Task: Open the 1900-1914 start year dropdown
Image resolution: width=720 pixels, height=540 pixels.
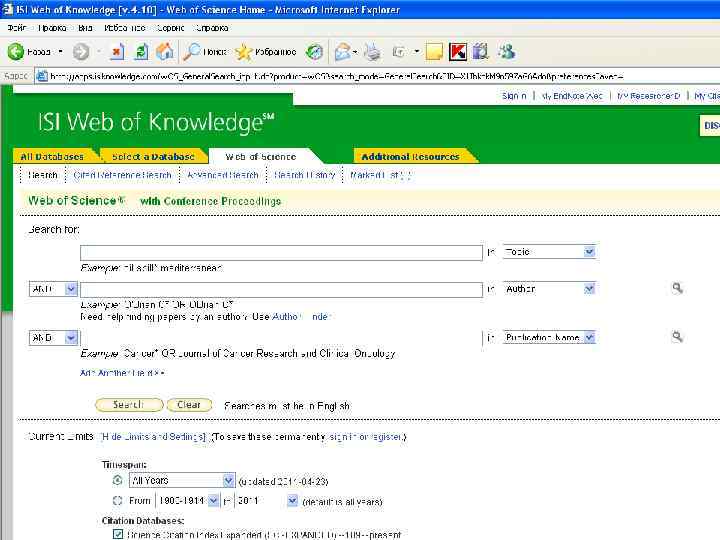Action: pos(213,501)
